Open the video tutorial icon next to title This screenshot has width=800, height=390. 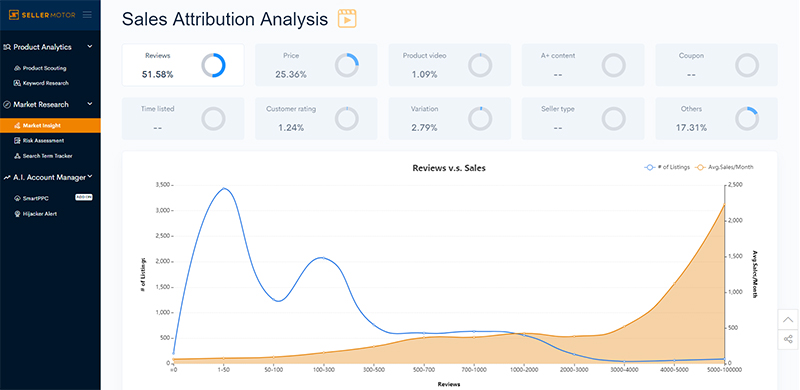347,19
